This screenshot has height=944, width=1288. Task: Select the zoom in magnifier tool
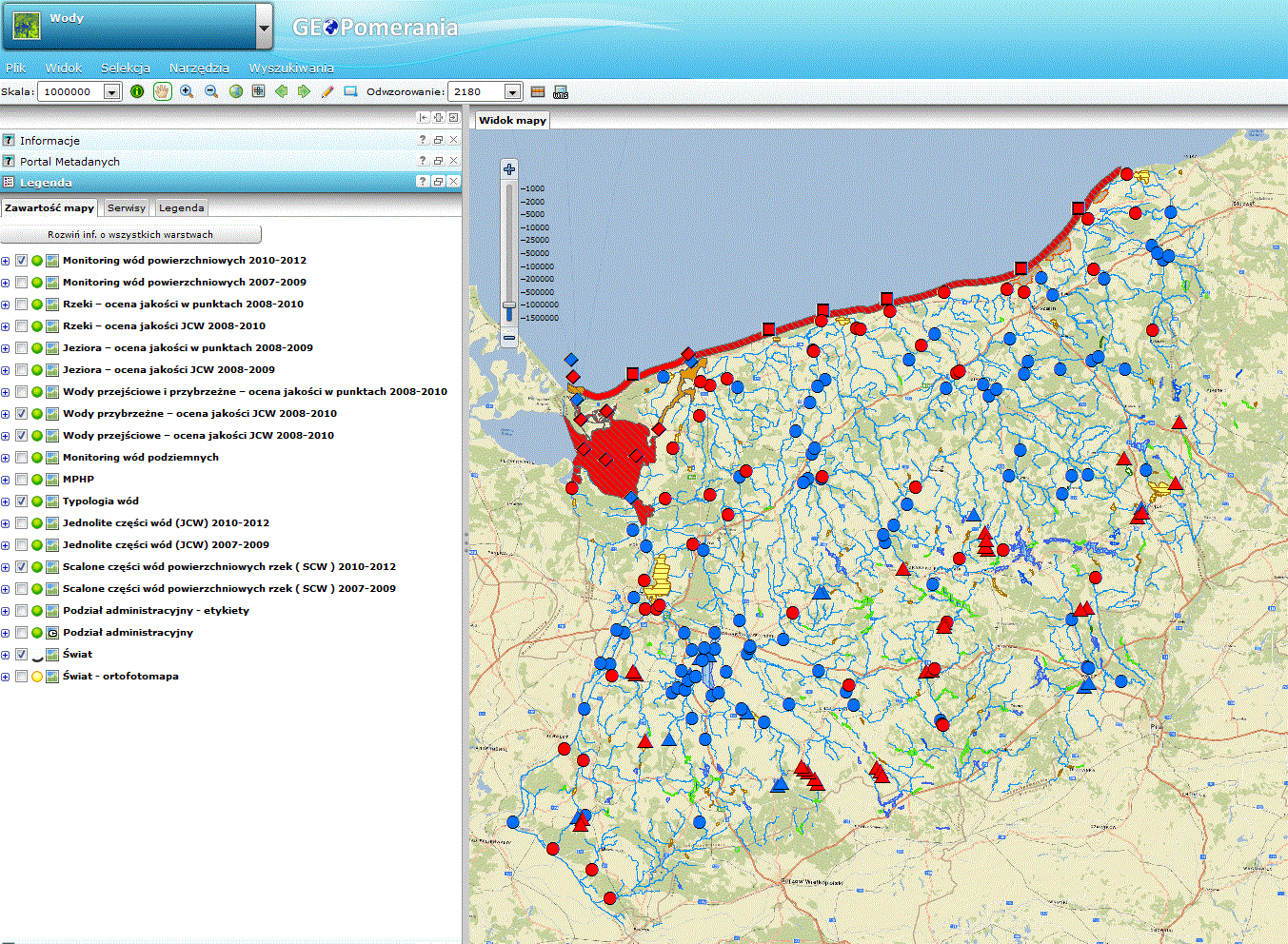click(187, 91)
